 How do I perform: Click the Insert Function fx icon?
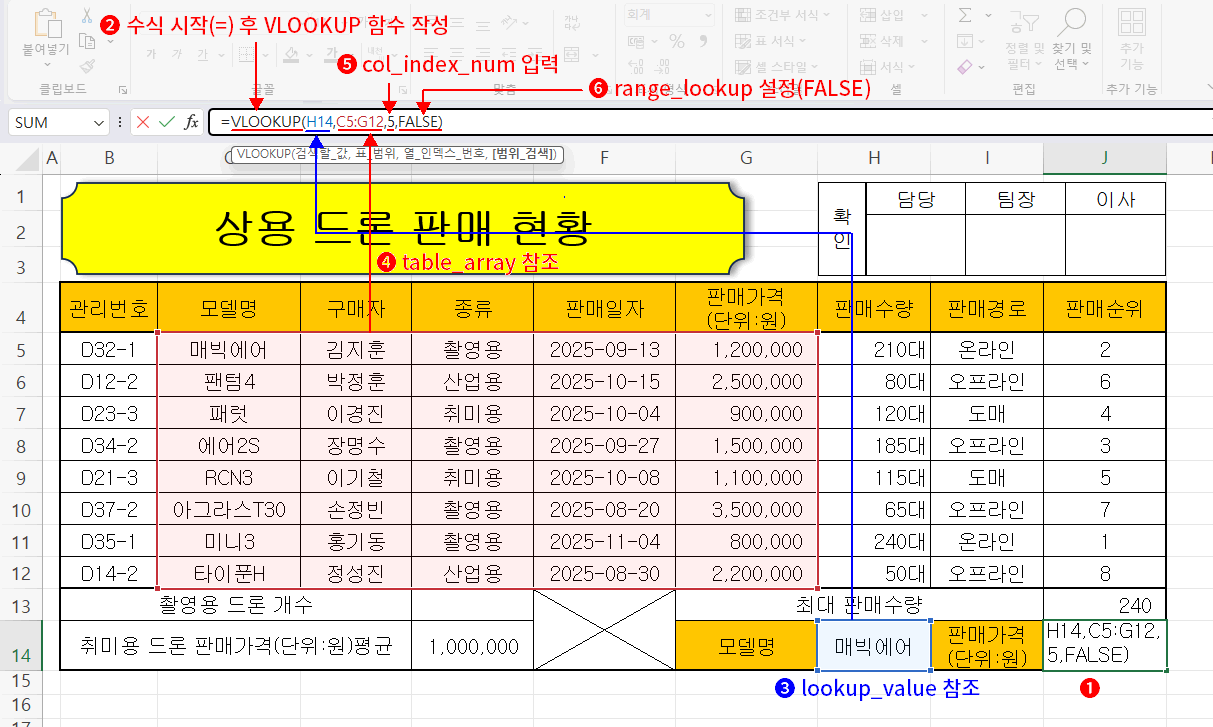pyautogui.click(x=194, y=121)
